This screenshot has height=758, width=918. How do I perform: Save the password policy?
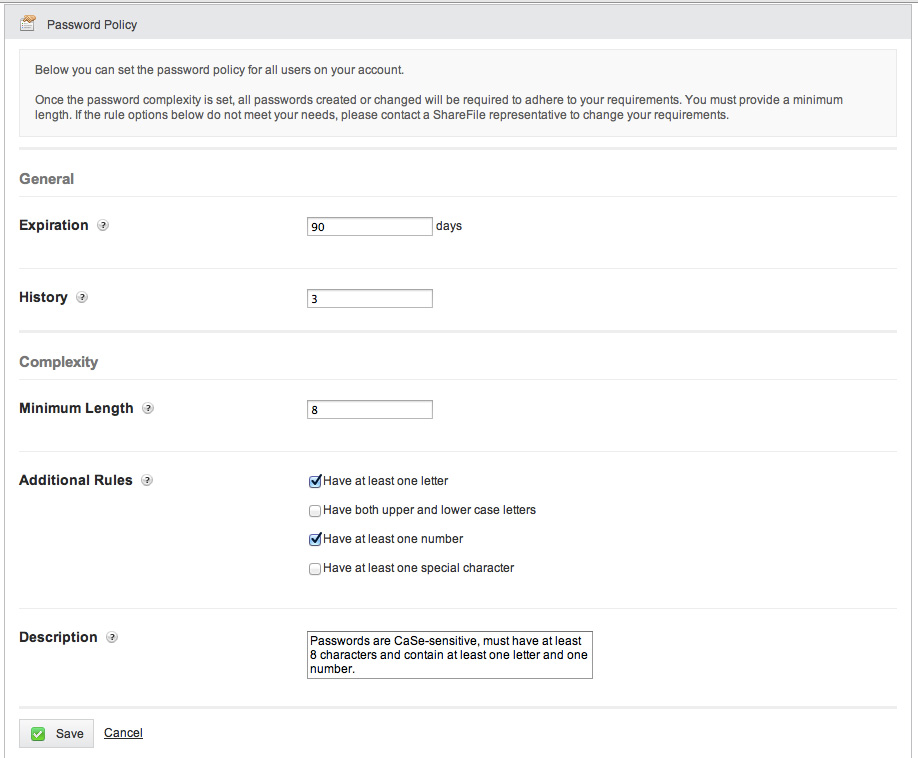56,733
